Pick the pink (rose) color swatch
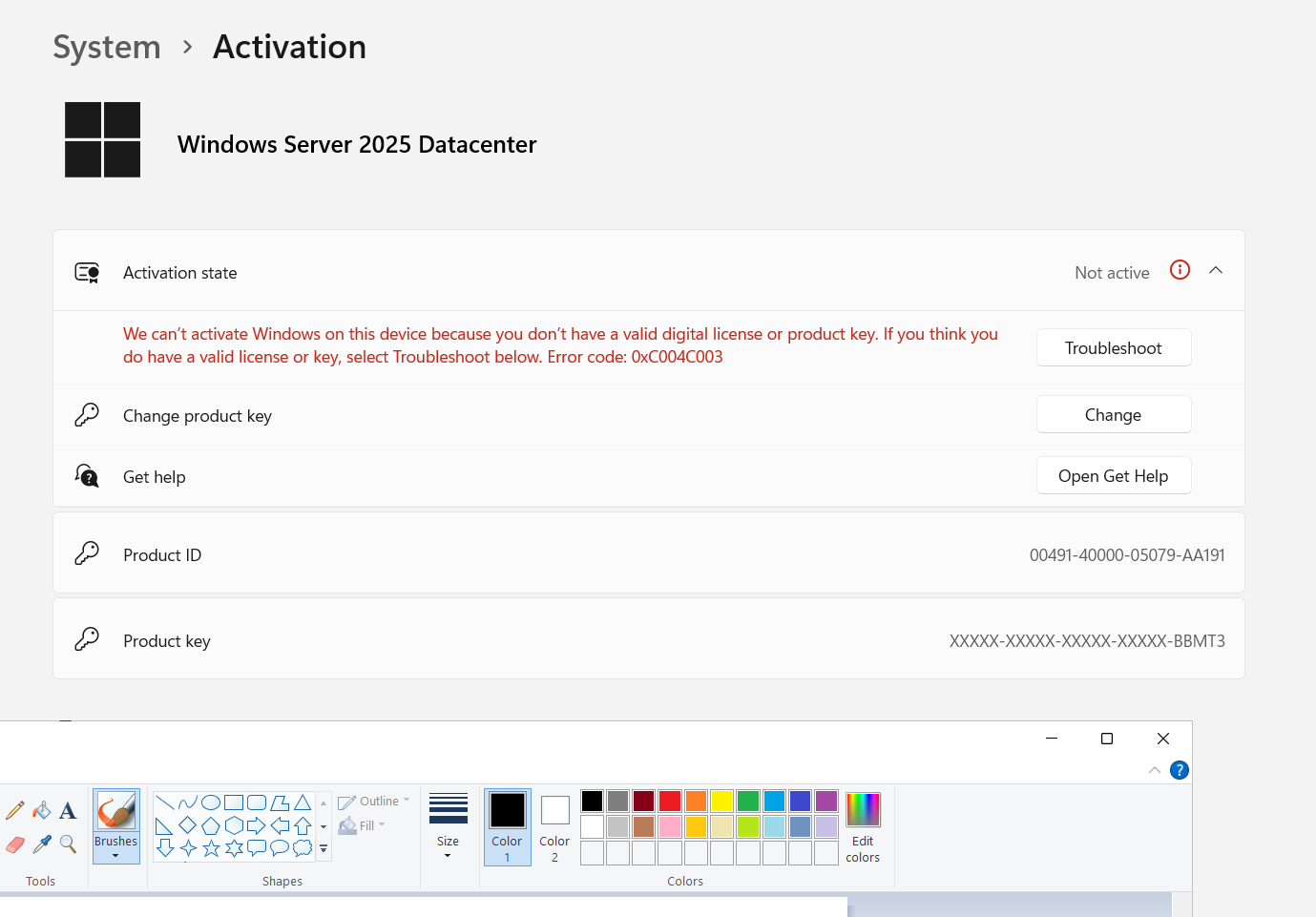The width and height of the screenshot is (1316, 917). click(670, 826)
